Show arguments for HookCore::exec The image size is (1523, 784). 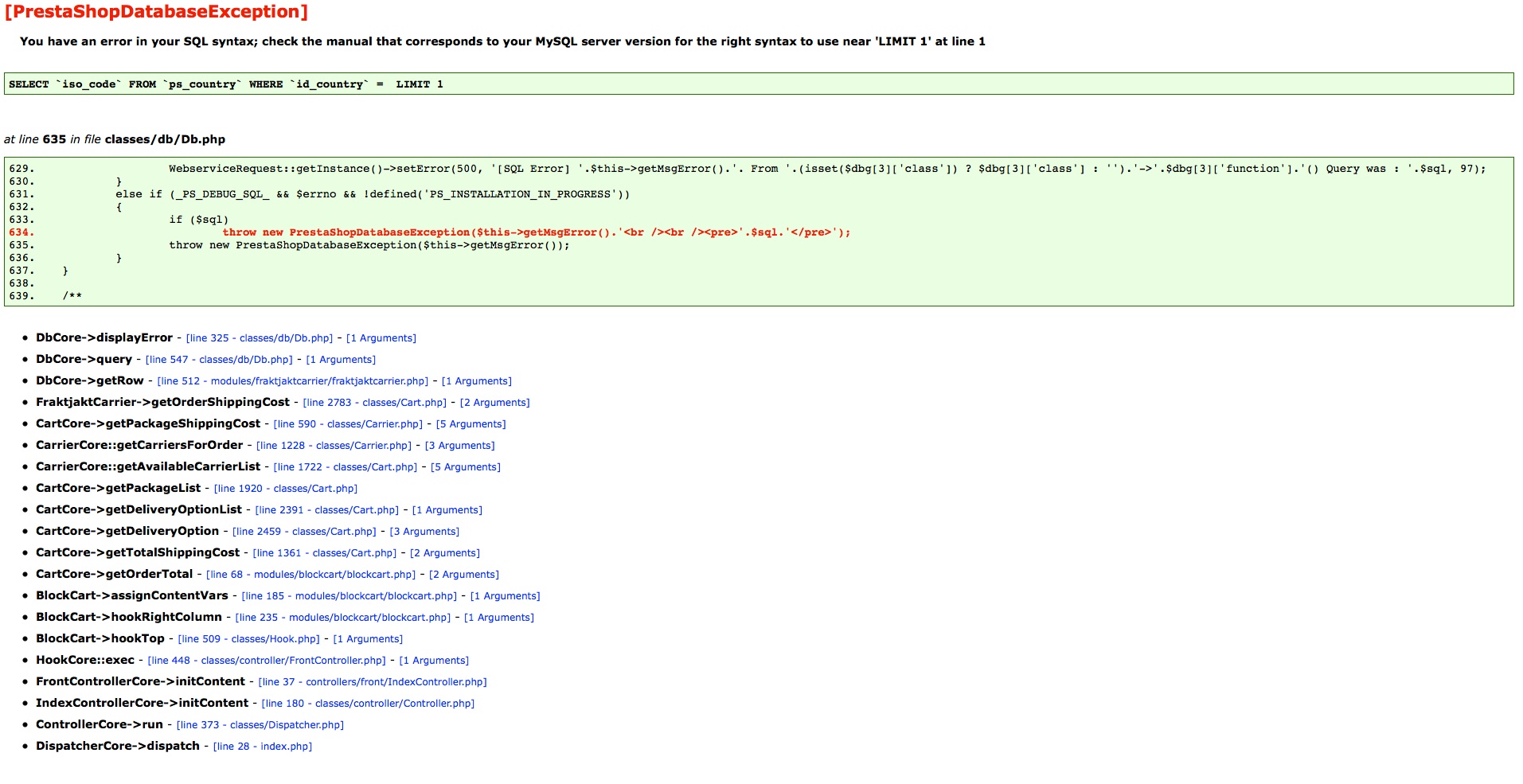point(434,661)
